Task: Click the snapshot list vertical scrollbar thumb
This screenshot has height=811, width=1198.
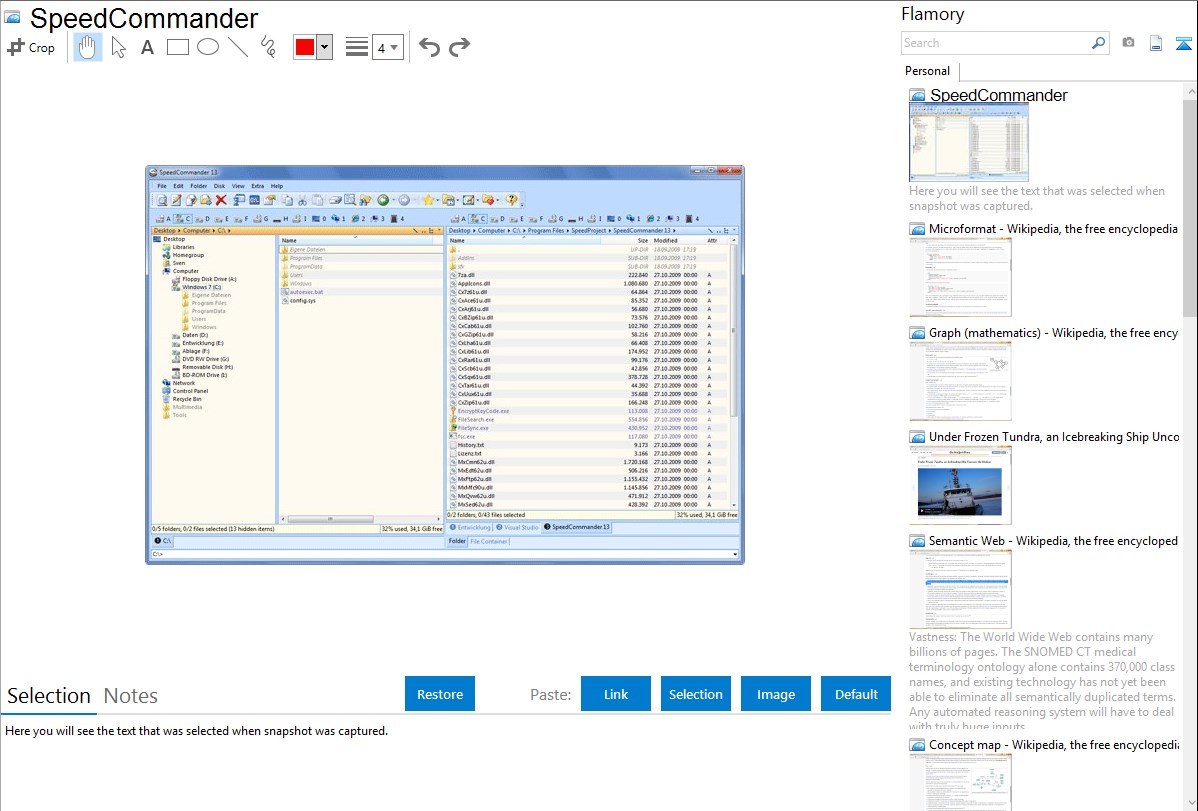Action: (1190, 208)
